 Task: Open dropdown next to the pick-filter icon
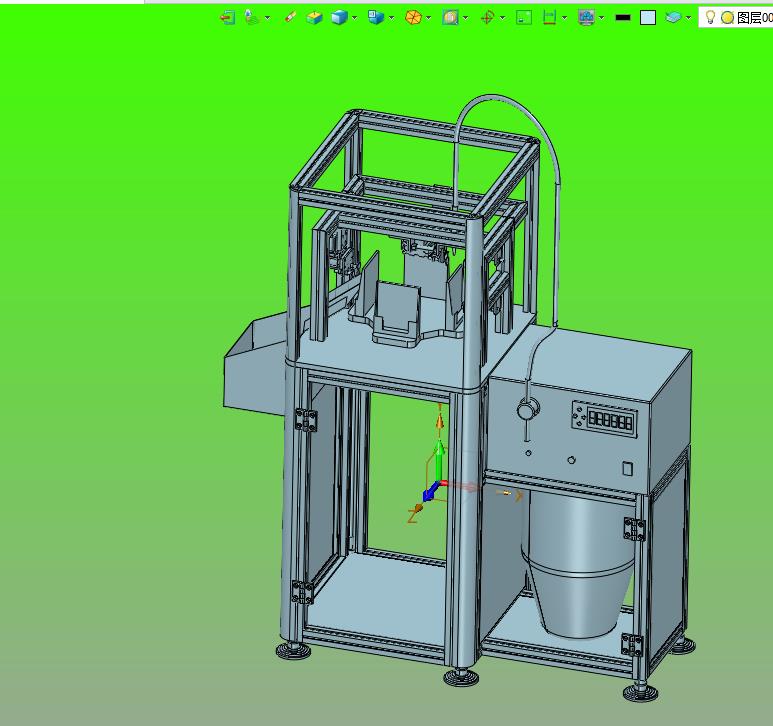267,18
